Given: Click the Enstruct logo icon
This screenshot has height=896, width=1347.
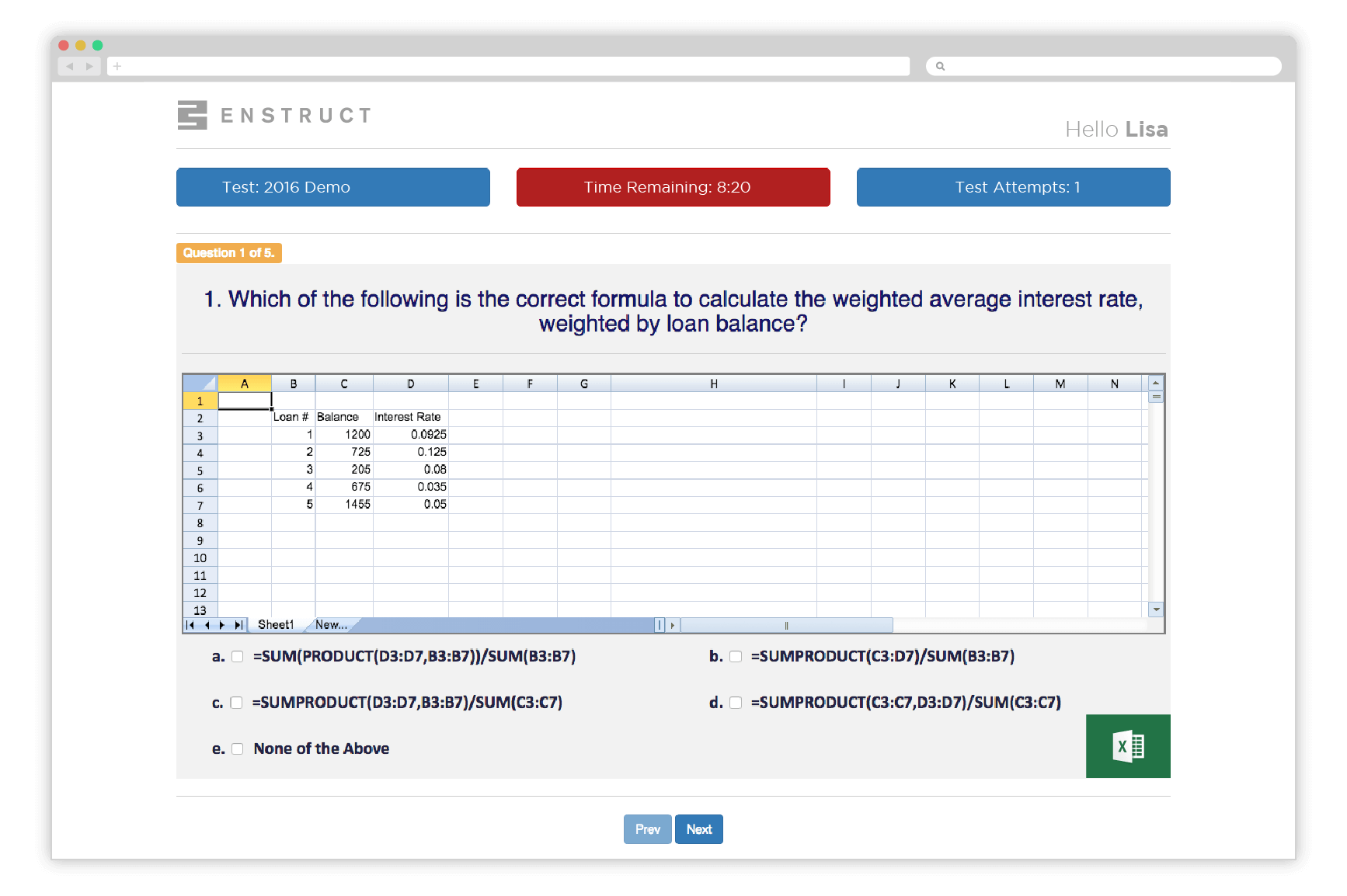Looking at the screenshot, I should coord(192,115).
